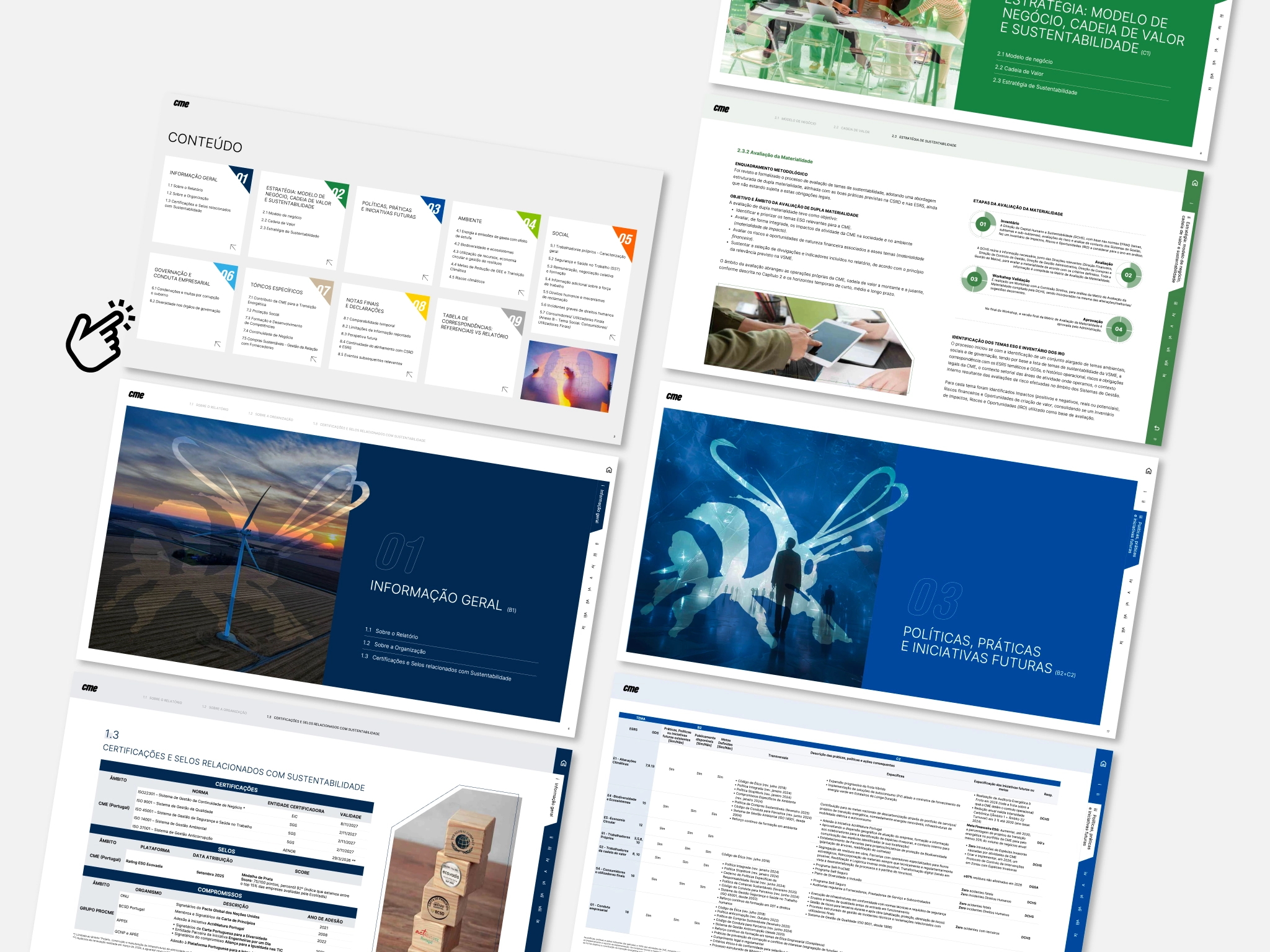This screenshot has width=1270, height=952.
Task: Click Compromissos table header on 1.3 page
Action: [220, 892]
